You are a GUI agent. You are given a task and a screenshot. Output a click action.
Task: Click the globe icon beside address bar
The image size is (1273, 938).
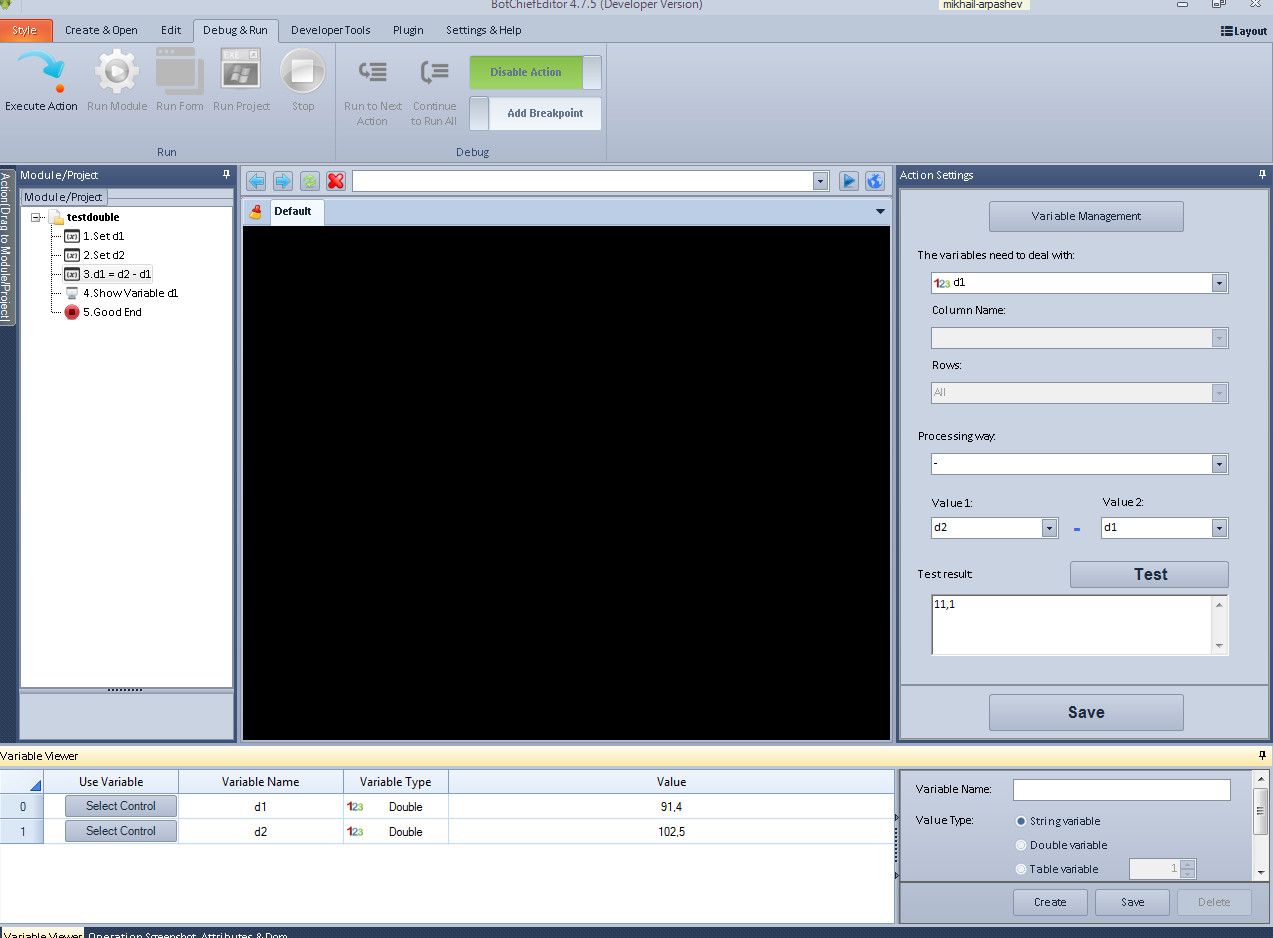click(x=875, y=181)
